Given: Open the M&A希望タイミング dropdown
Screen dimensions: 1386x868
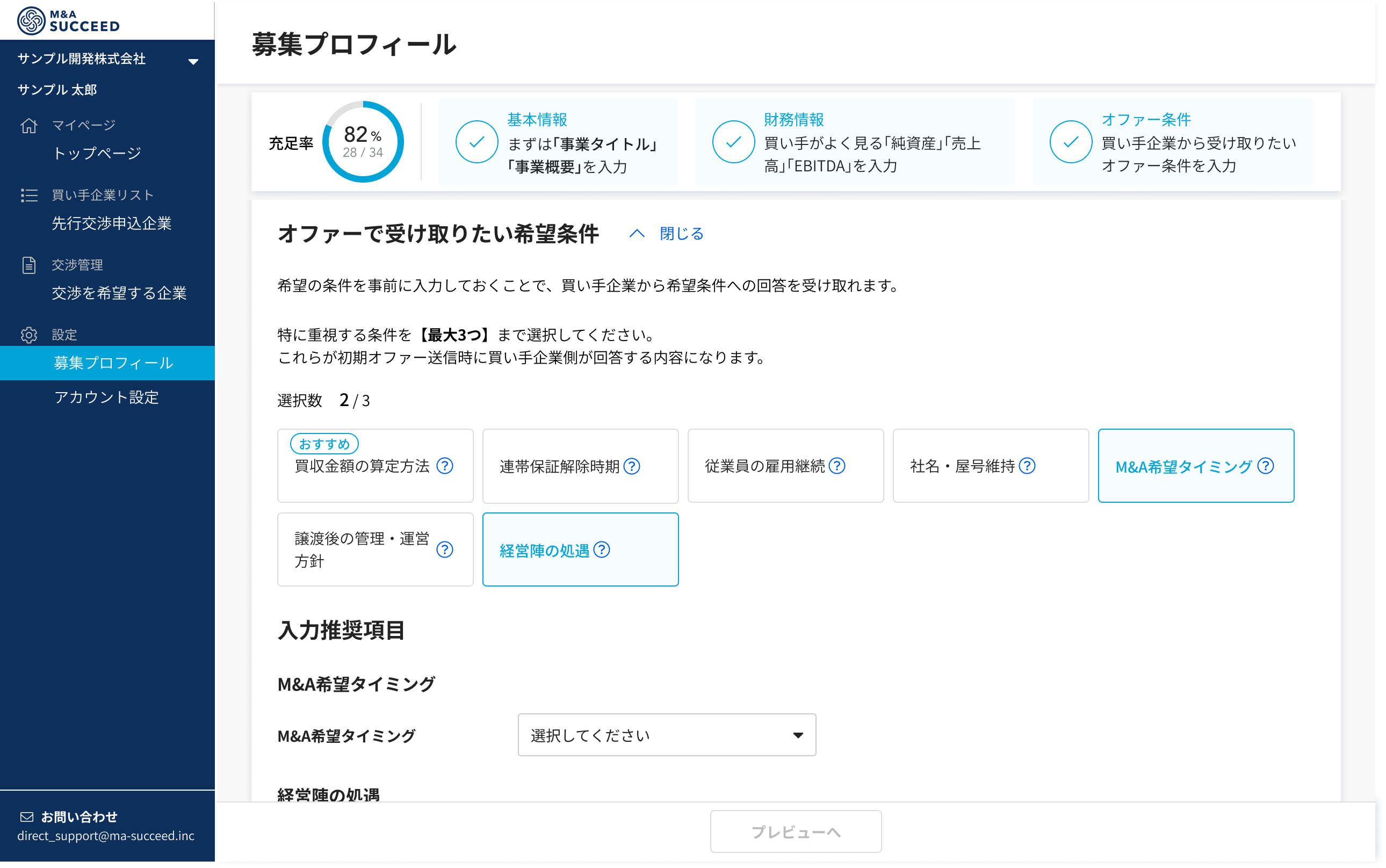Looking at the screenshot, I should [x=667, y=735].
